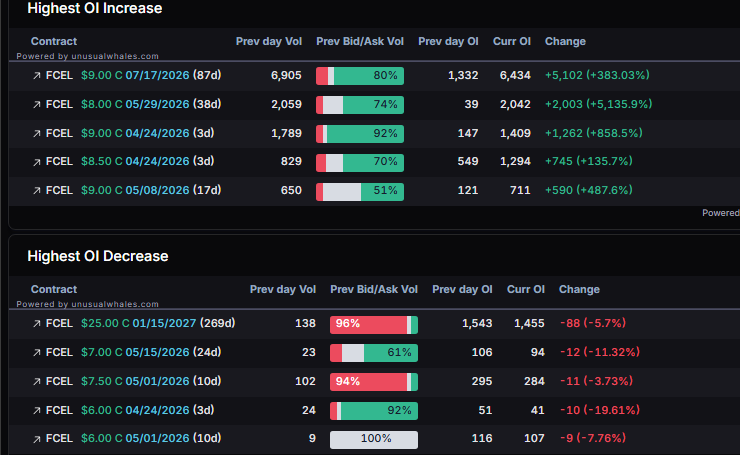
Task: Sort OI Decrease table by Curr OI
Action: coord(526,289)
